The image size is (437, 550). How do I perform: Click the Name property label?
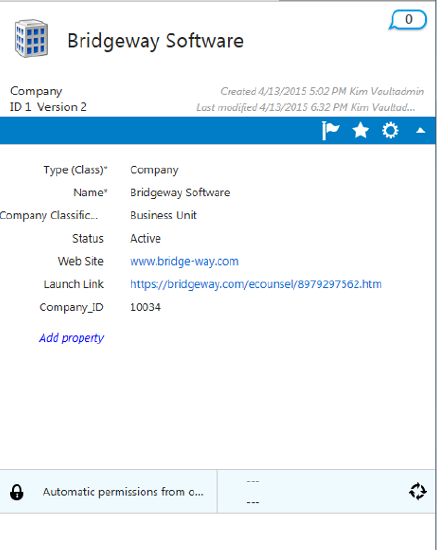pyautogui.click(x=90, y=193)
